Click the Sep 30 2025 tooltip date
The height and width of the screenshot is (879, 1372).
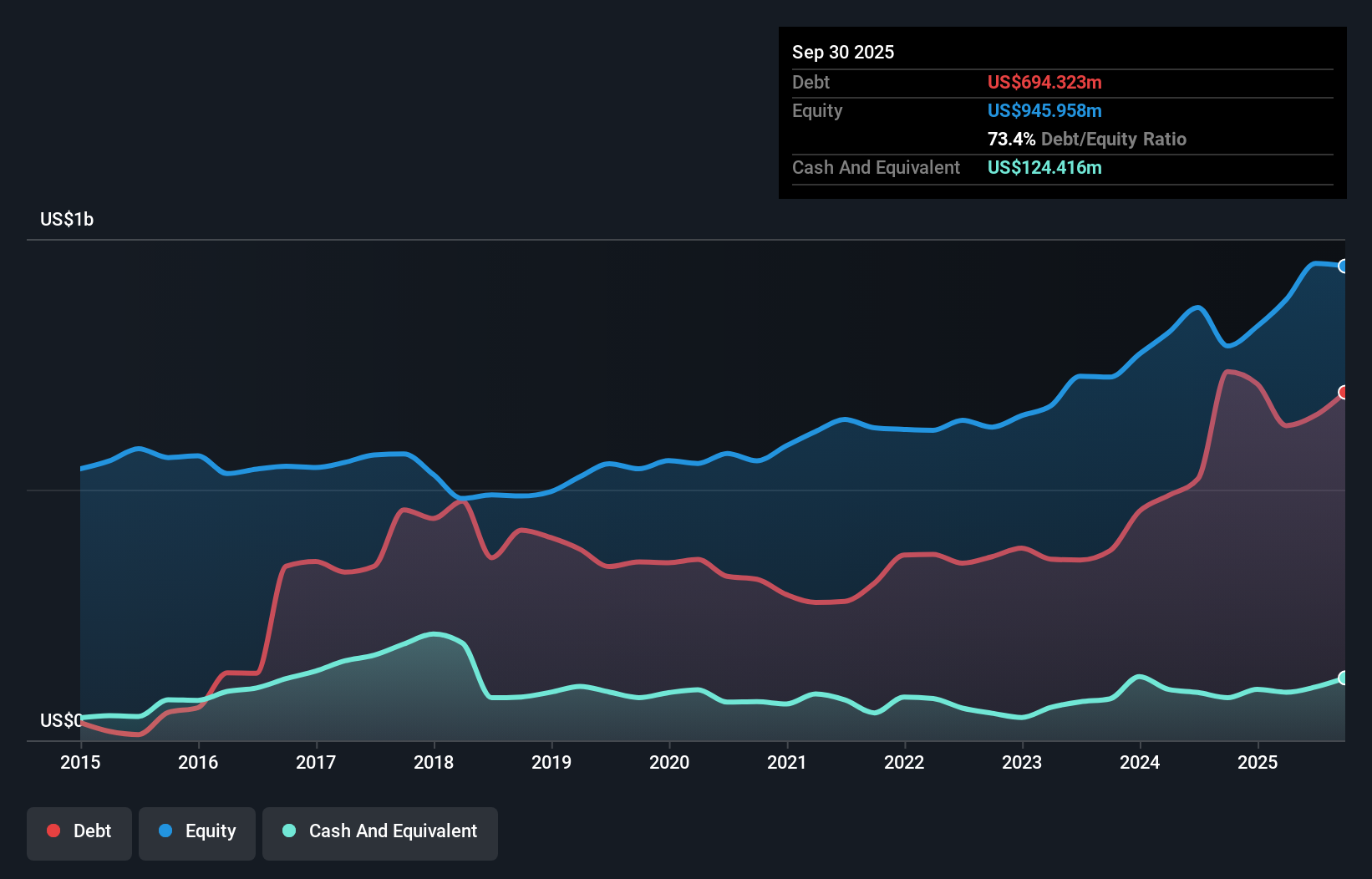(843, 52)
